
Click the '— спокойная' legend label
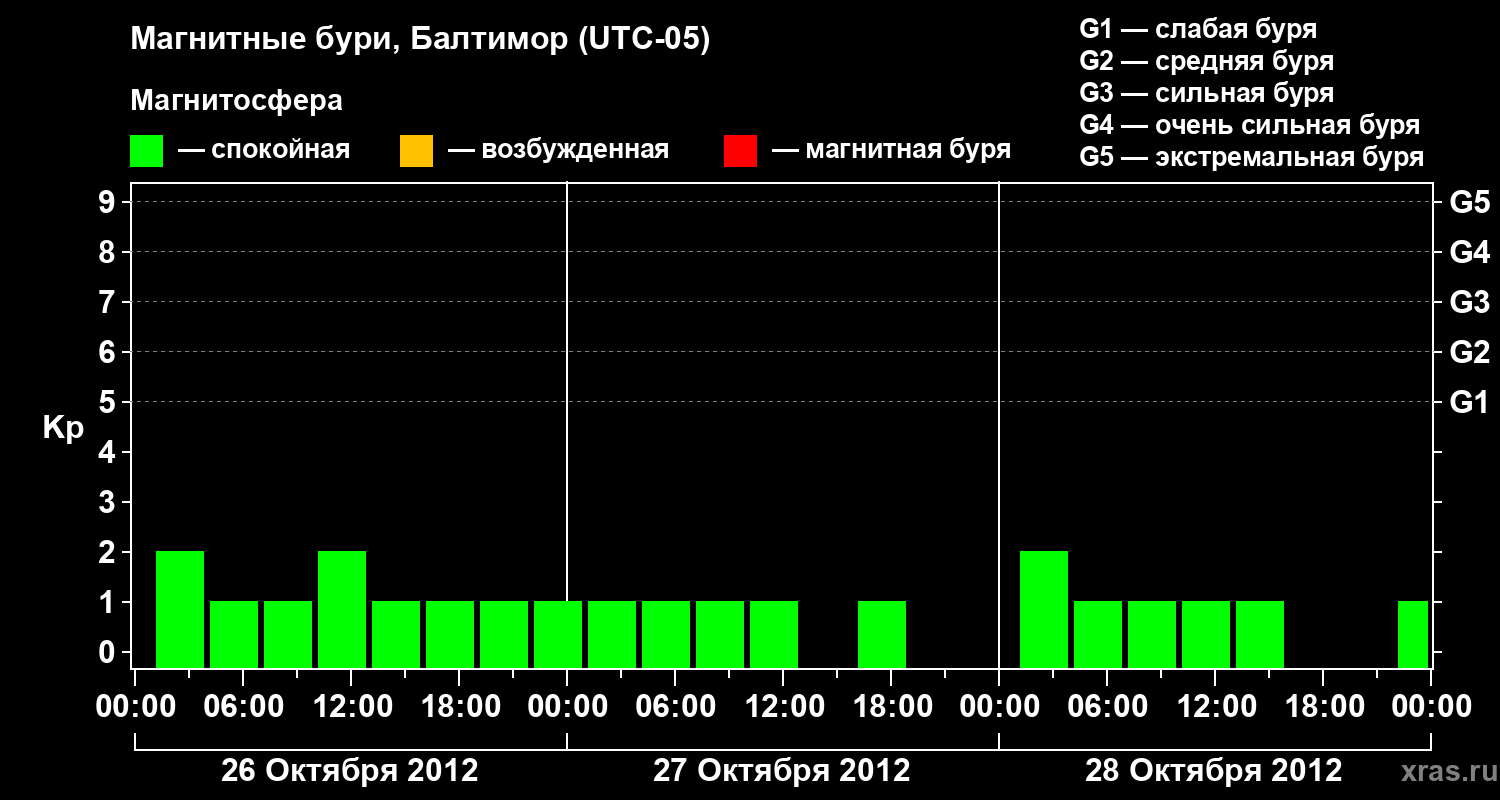tap(264, 150)
